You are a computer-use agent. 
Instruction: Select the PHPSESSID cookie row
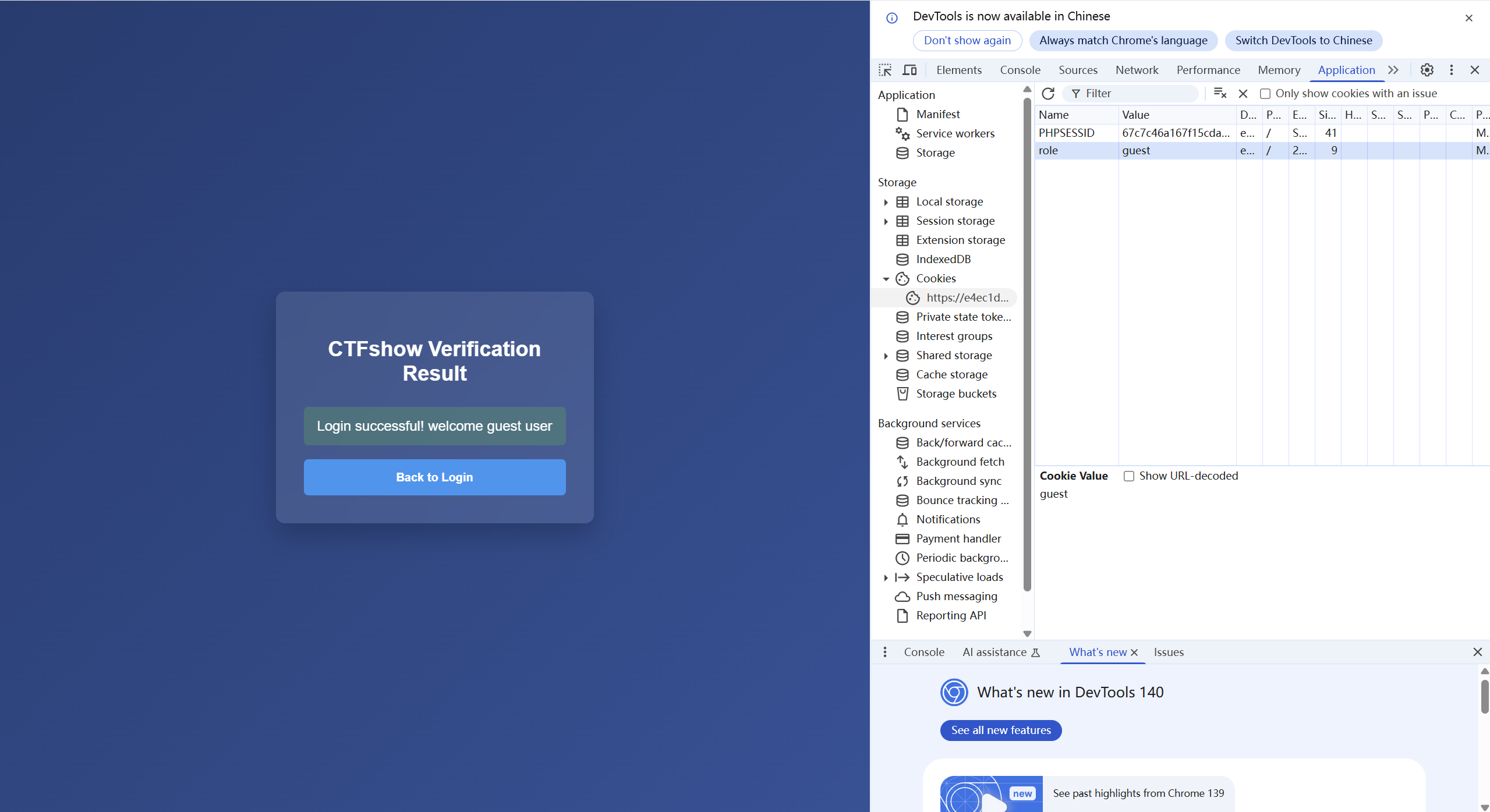pyautogui.click(x=1262, y=133)
